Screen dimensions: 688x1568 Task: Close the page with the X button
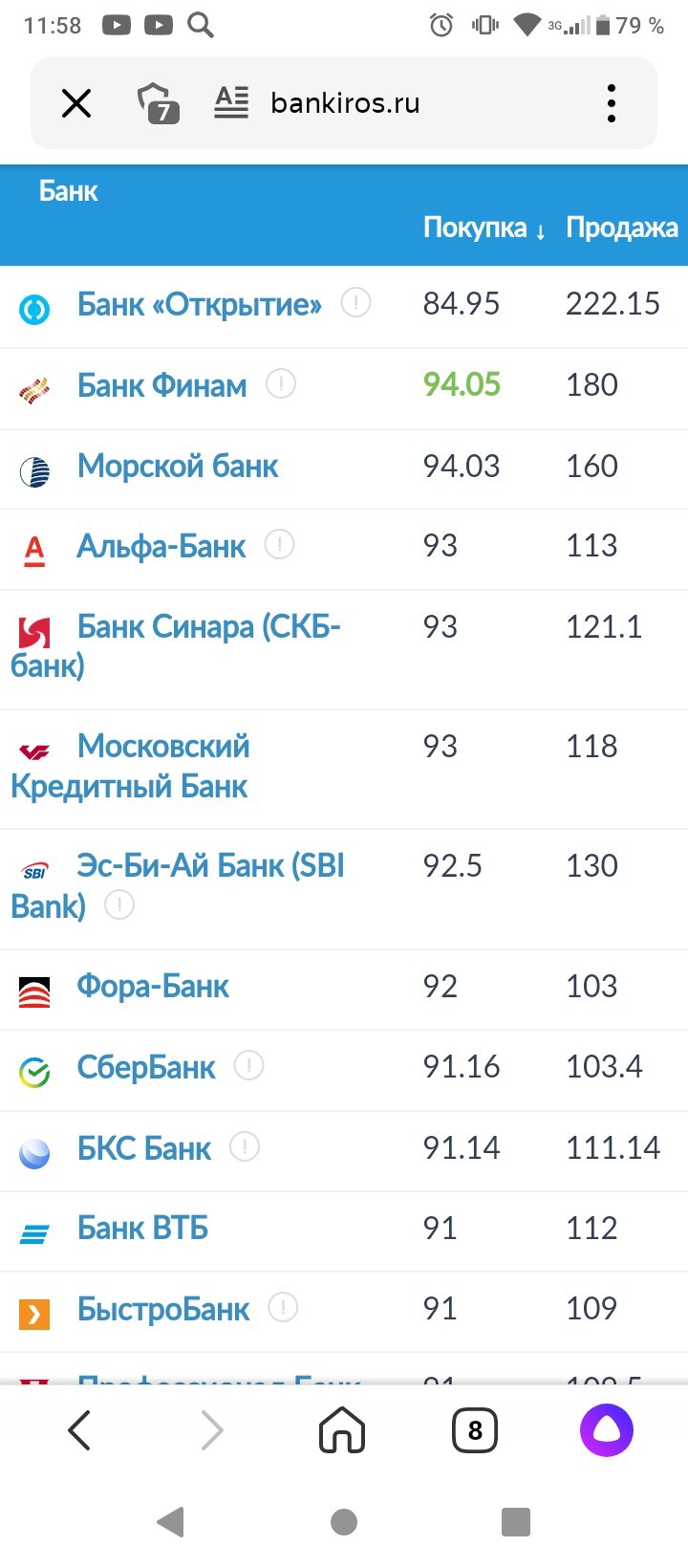[x=76, y=103]
